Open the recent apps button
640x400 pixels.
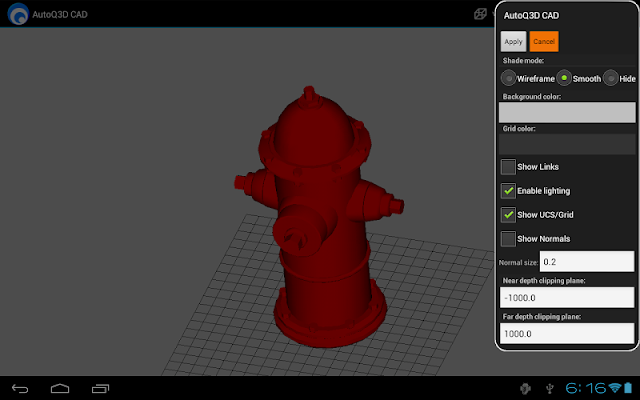pyautogui.click(x=100, y=389)
